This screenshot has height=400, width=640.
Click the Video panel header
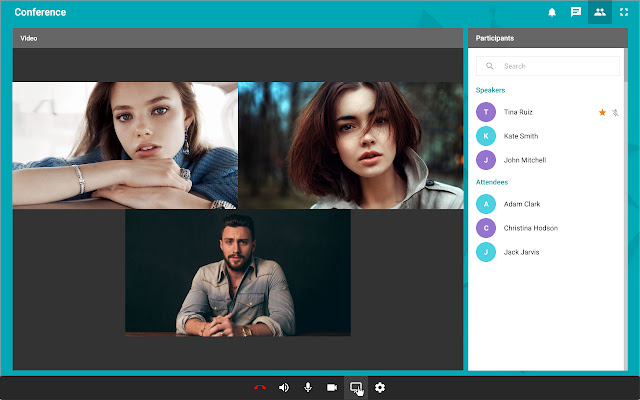click(238, 38)
